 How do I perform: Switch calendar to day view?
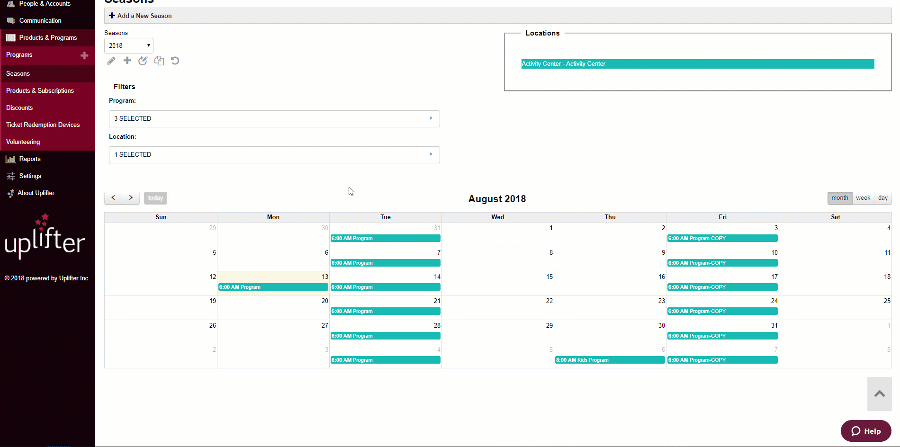(x=883, y=198)
